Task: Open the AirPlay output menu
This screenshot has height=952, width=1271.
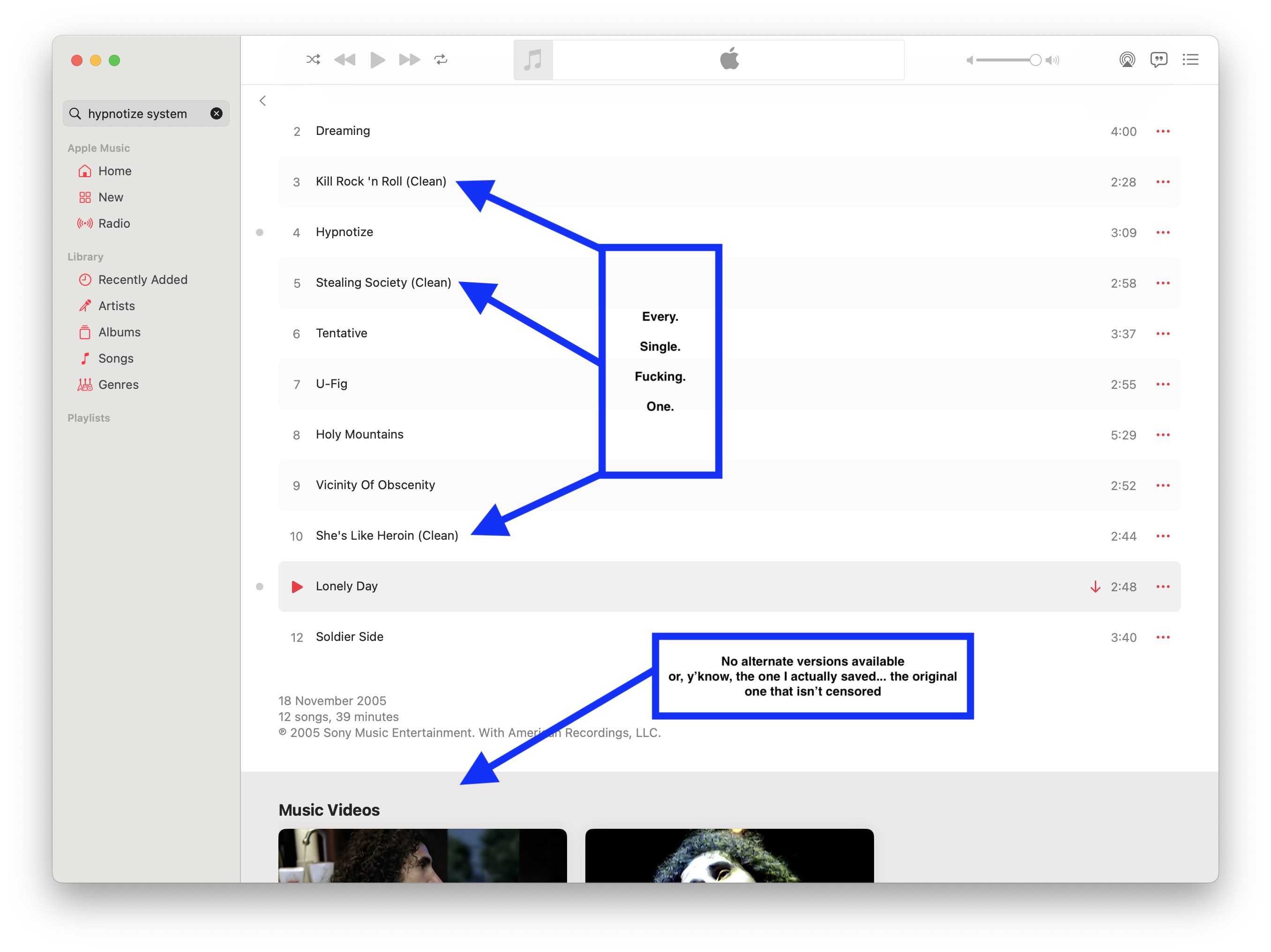Action: coord(1127,60)
